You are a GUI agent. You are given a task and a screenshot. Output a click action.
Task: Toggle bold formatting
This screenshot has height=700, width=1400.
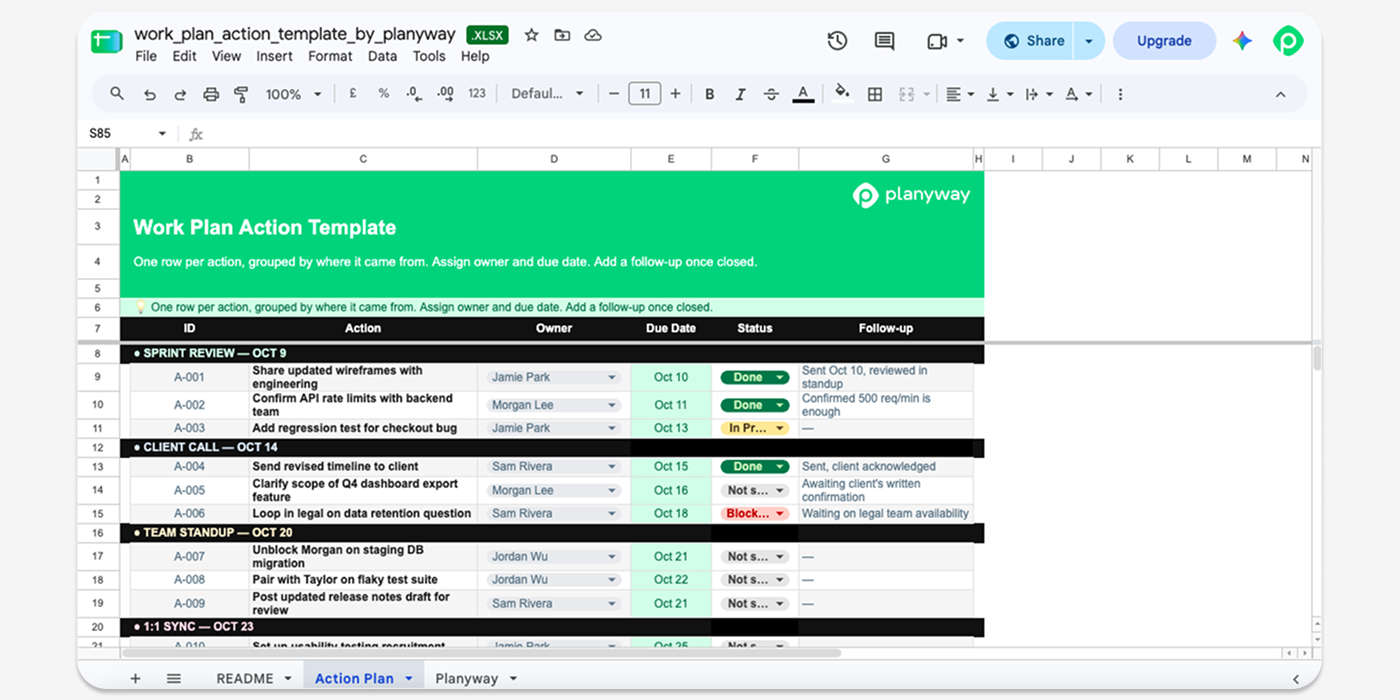tap(710, 94)
